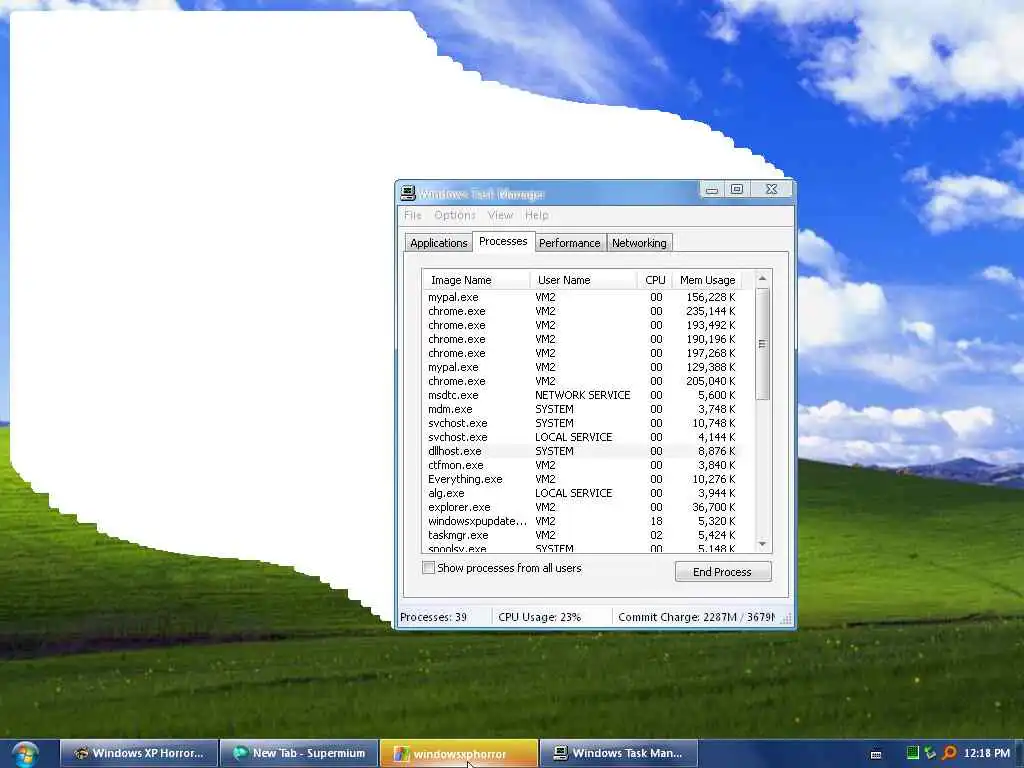Image resolution: width=1024 pixels, height=768 pixels.
Task: Switch to New Tab - Supermium taskbar button
Action: 299,753
